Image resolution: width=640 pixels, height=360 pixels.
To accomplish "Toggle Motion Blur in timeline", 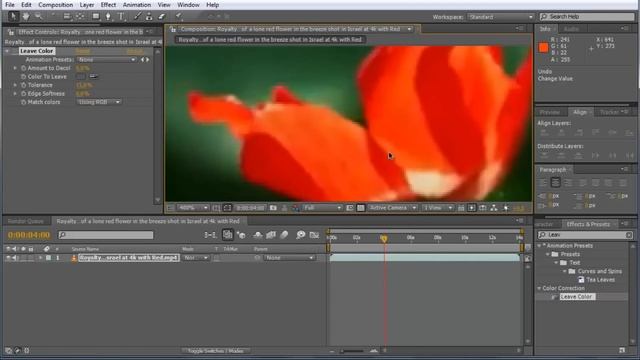I will point(284,235).
